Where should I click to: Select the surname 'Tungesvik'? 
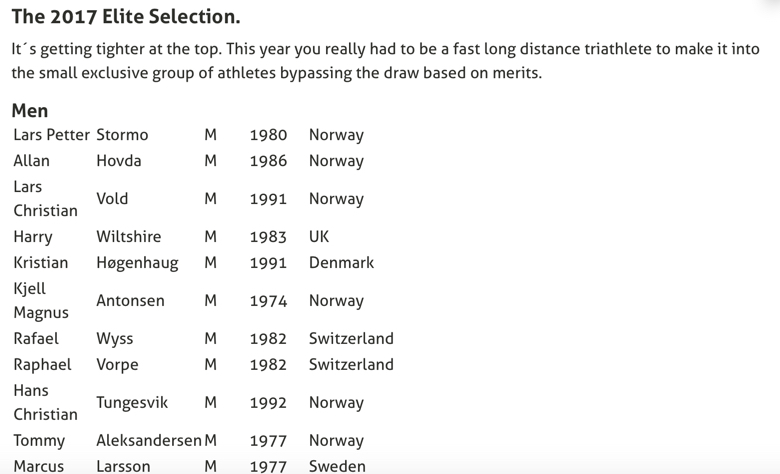[x=132, y=403]
